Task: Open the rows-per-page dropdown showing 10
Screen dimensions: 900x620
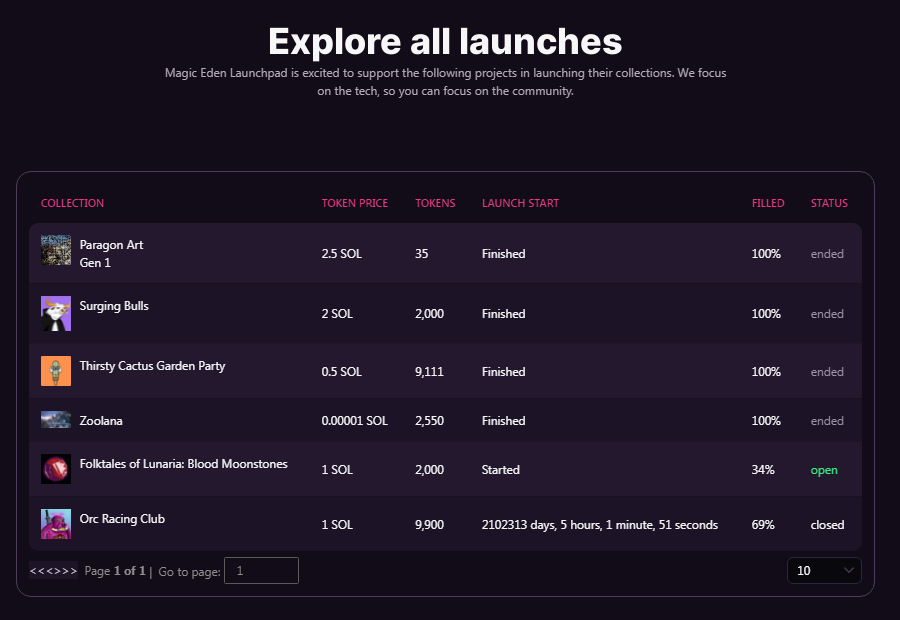Action: pos(824,571)
